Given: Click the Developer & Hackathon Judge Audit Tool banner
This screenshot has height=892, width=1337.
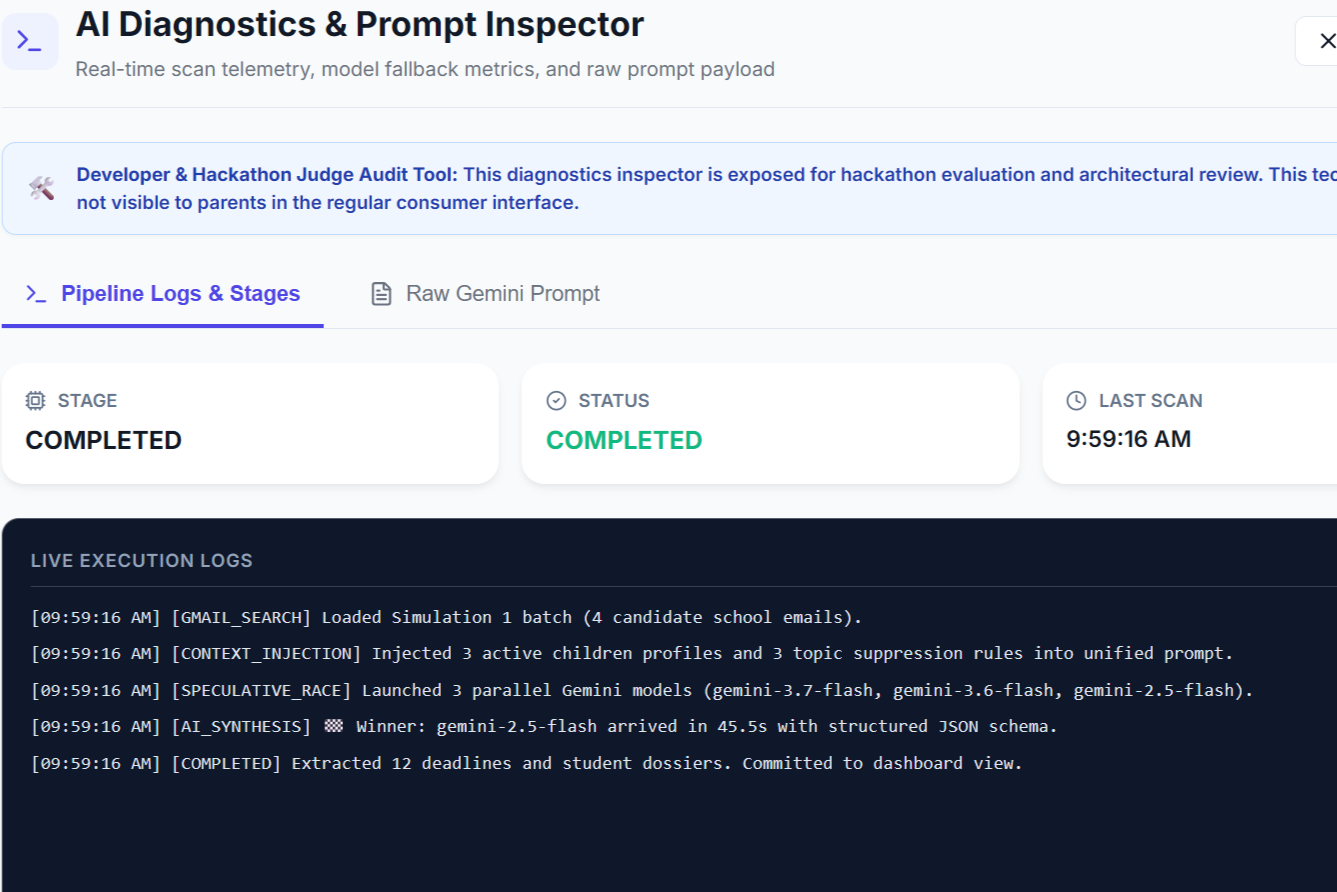Looking at the screenshot, I should tap(669, 189).
